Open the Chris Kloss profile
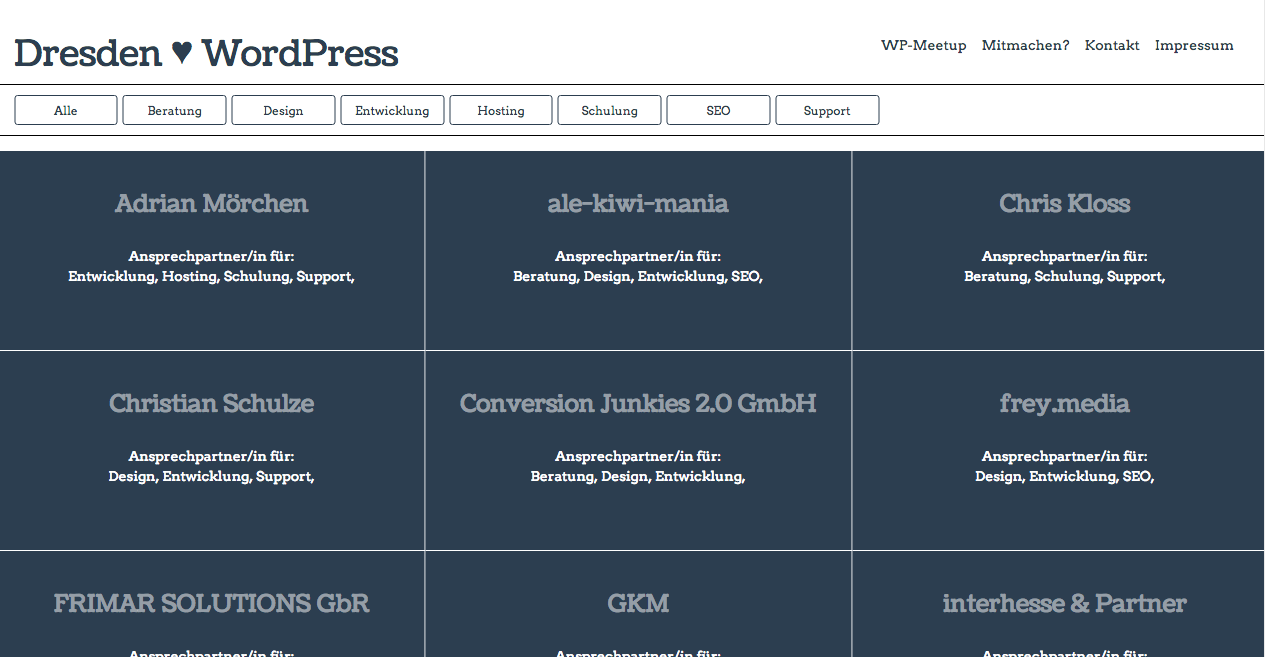Screen dimensions: 1265x657 [x=1064, y=203]
